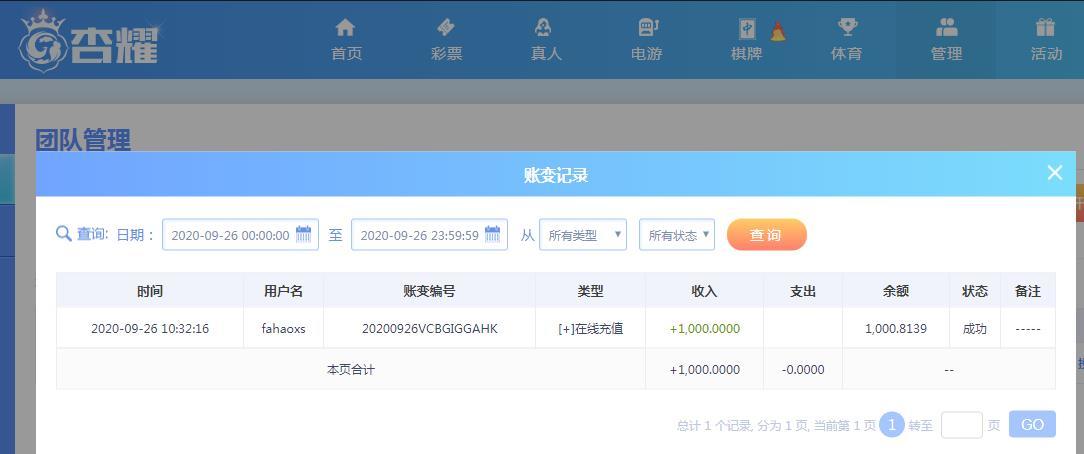Click the end date field 2020-09-26 23:59:59
Viewport: 1084px width, 454px height.
(x=429, y=235)
